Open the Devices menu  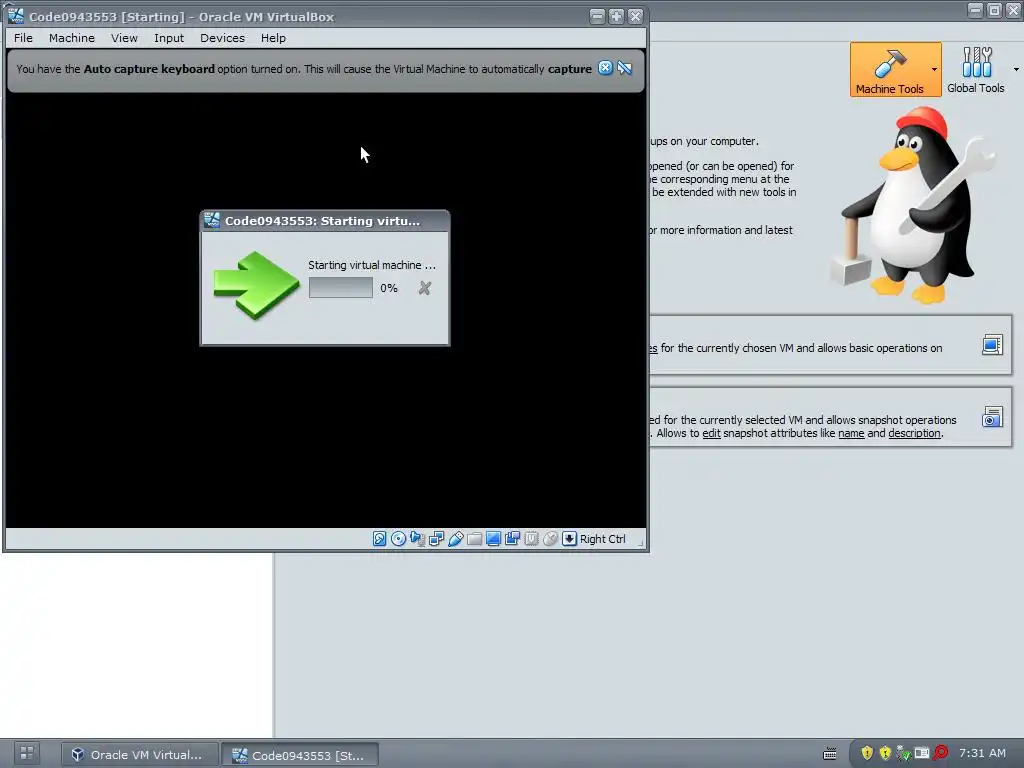click(223, 38)
